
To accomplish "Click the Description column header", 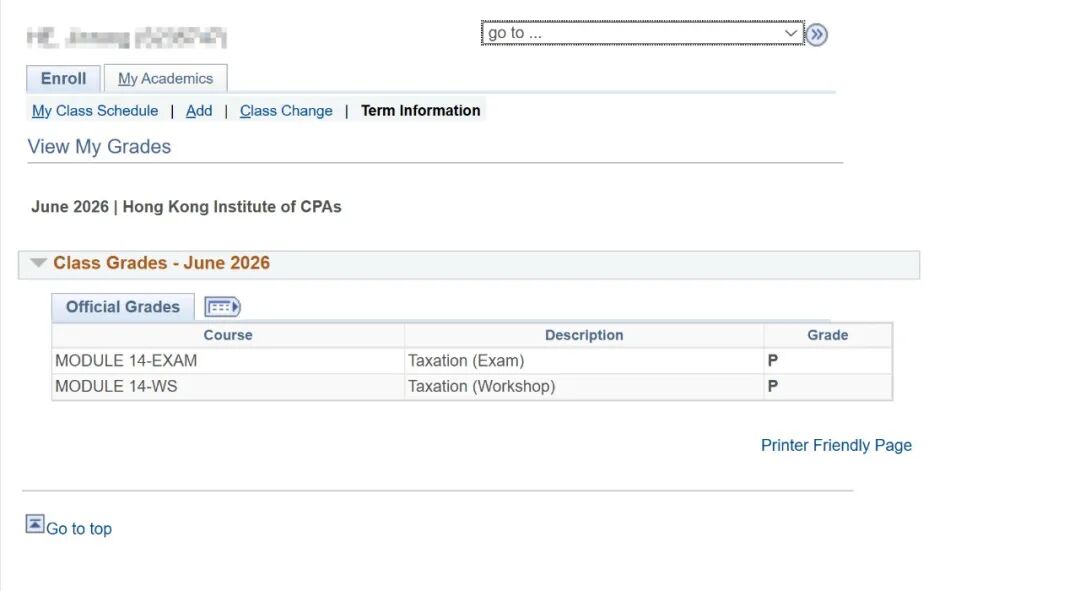I will [x=584, y=335].
